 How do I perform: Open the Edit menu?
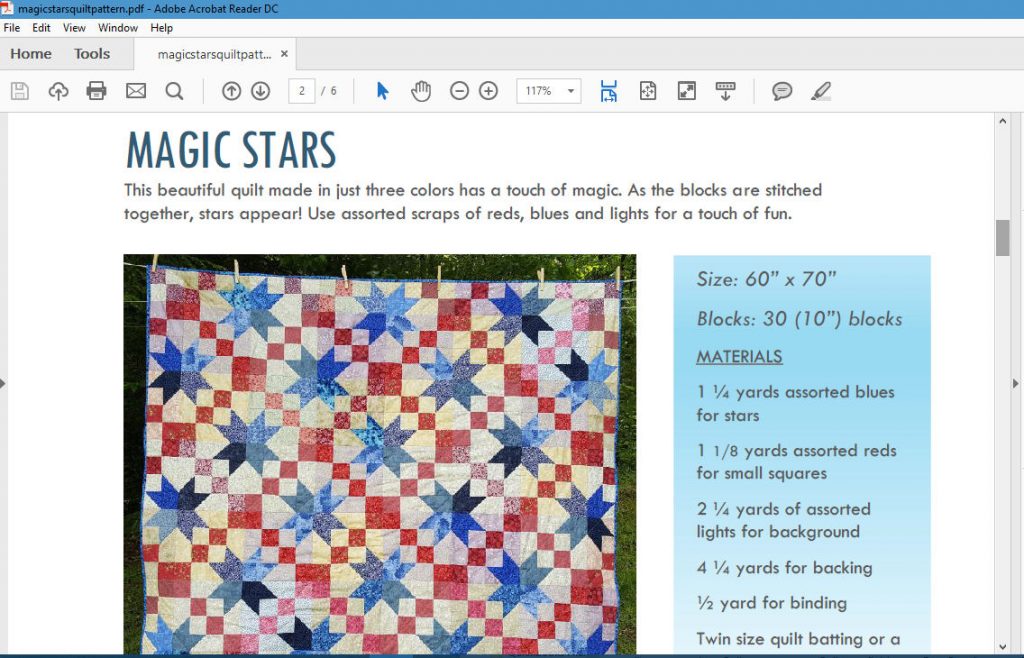point(41,27)
